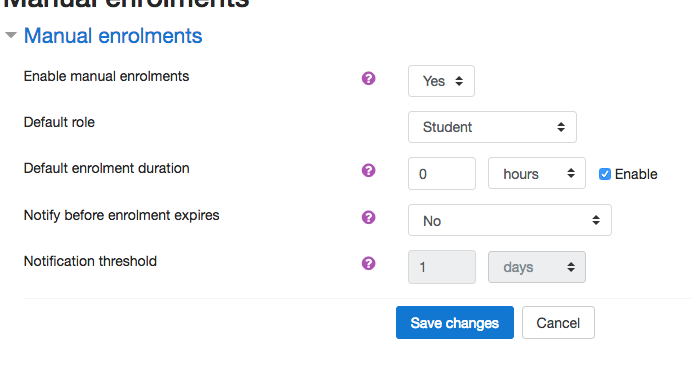Image resolution: width=691 pixels, height=383 pixels.
Task: Click the Notification threshold label text
Action: point(90,261)
